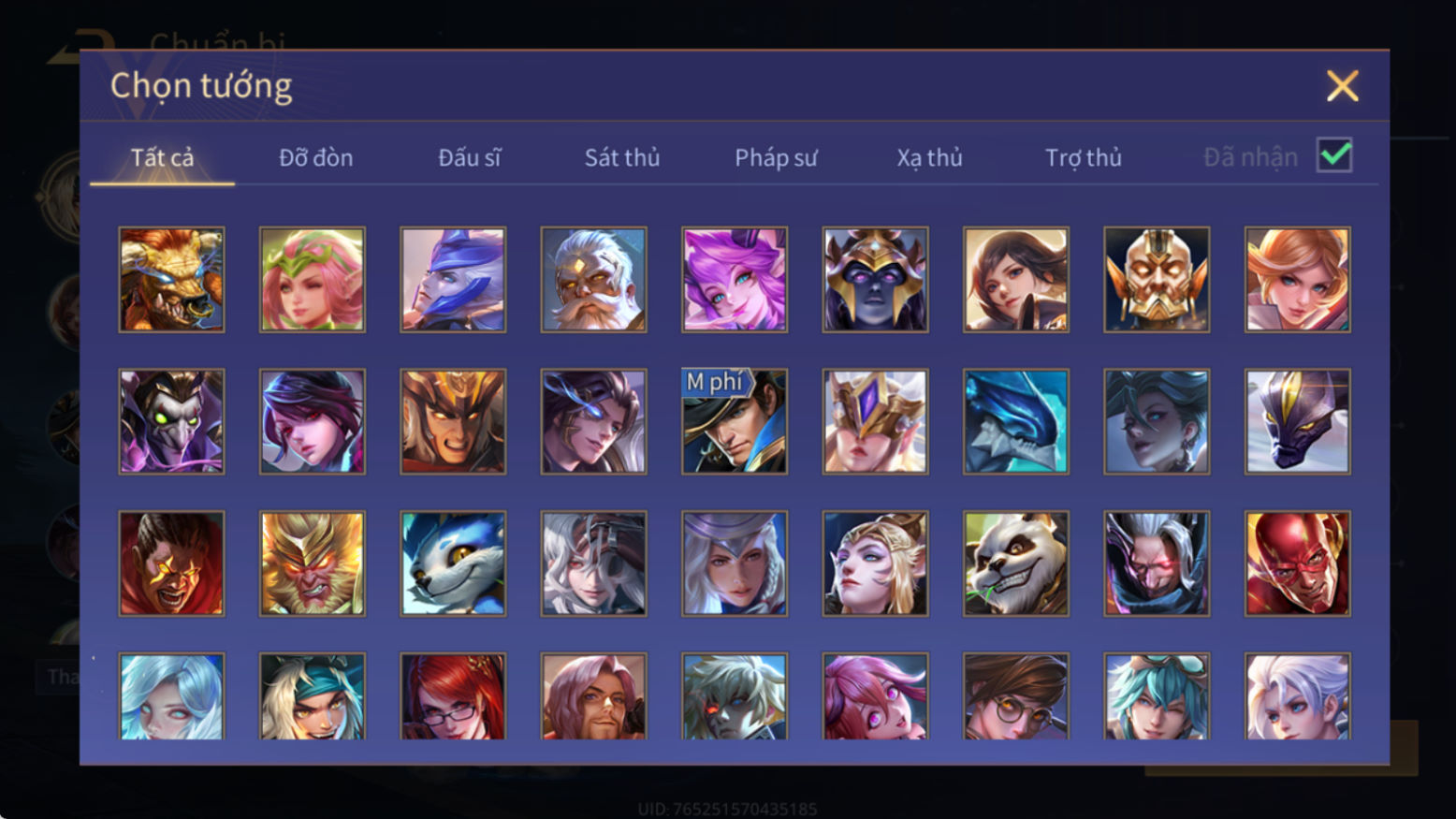Switch to the 'Đỡ đòn' tab
The height and width of the screenshot is (819, 1456).
tap(316, 157)
